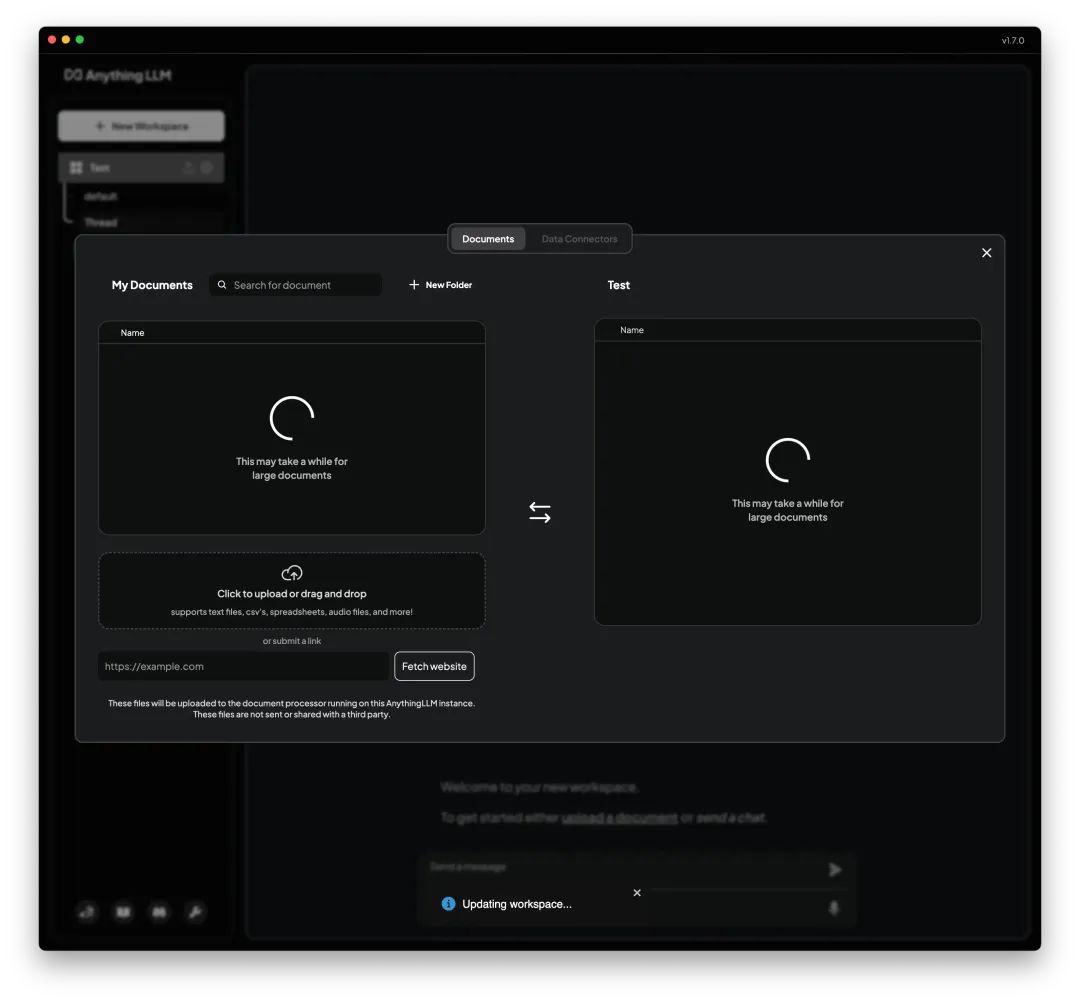The width and height of the screenshot is (1080, 1002).
Task: Click the send message arrow icon
Action: tap(834, 870)
